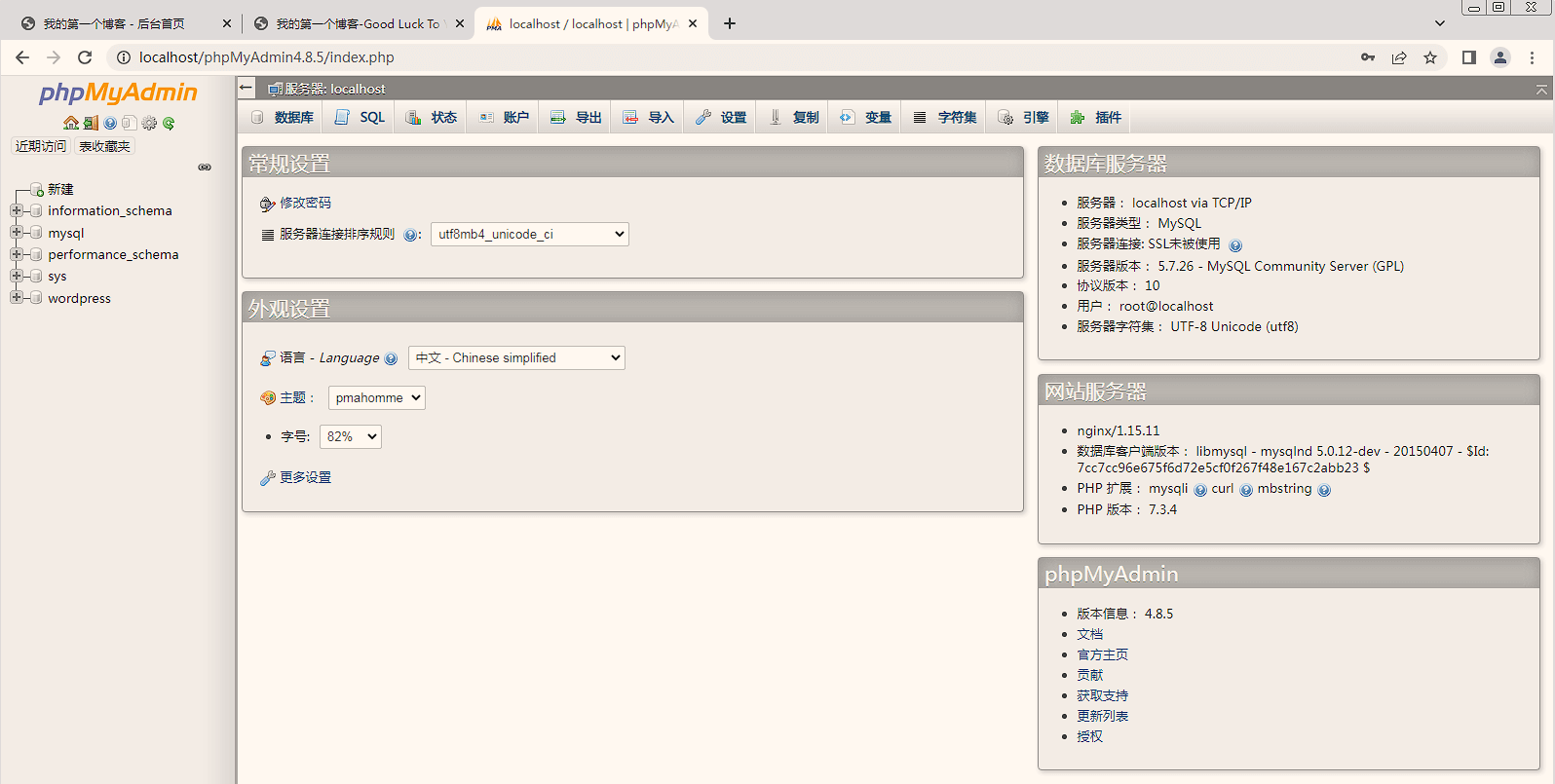Open navigation panel settings gear icon
The width and height of the screenshot is (1555, 784).
point(149,123)
